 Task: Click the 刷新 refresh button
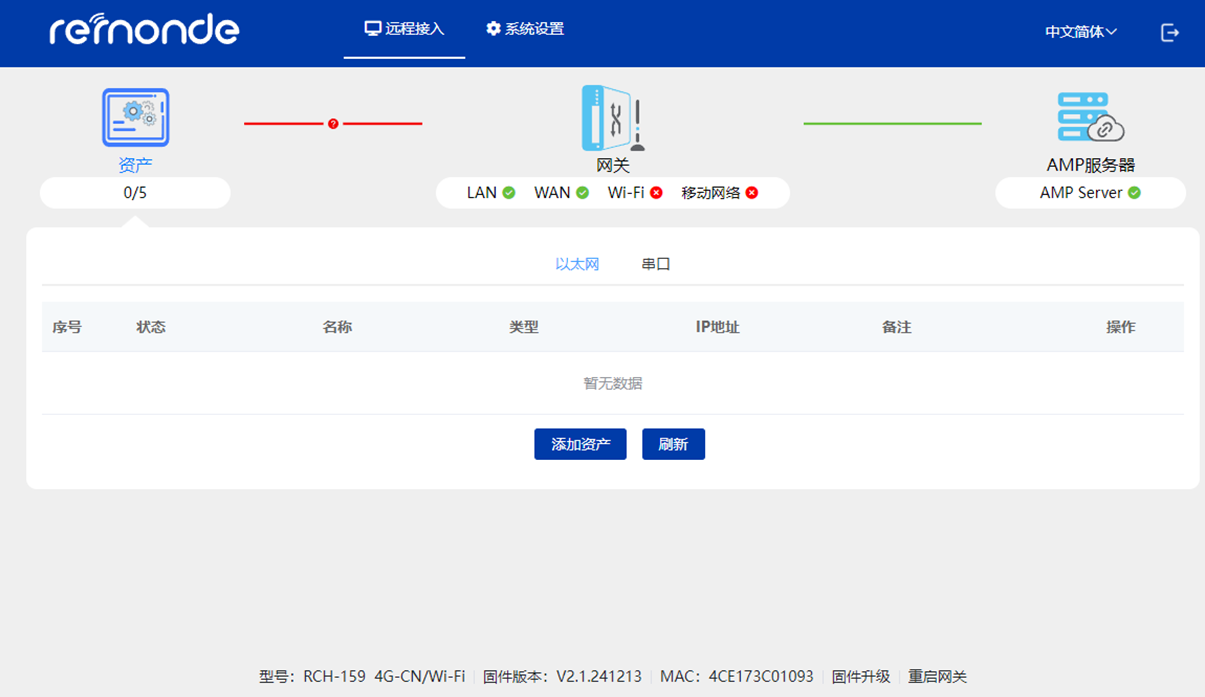(673, 443)
